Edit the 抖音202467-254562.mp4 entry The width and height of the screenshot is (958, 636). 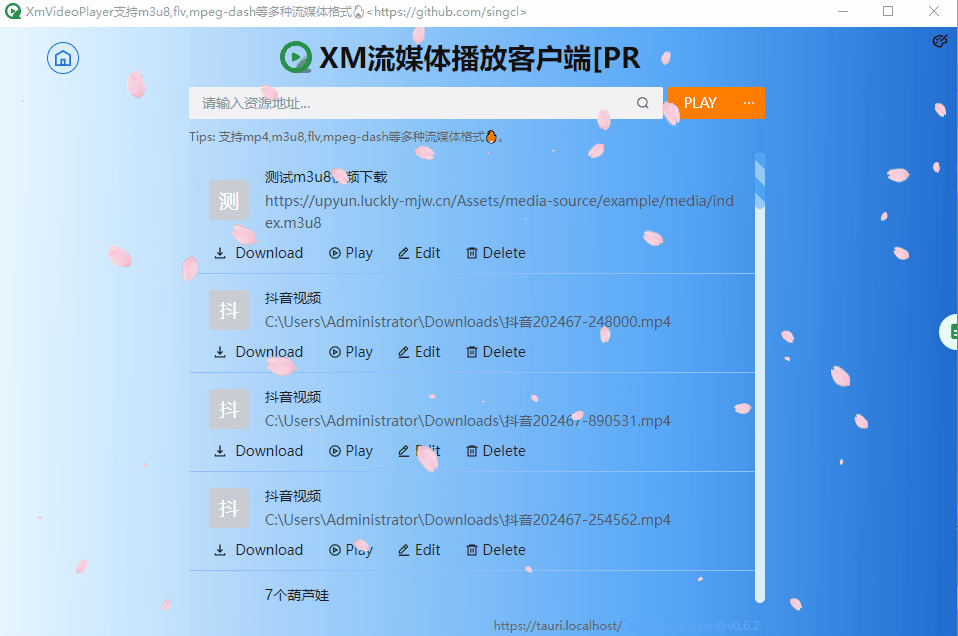pyautogui.click(x=419, y=550)
